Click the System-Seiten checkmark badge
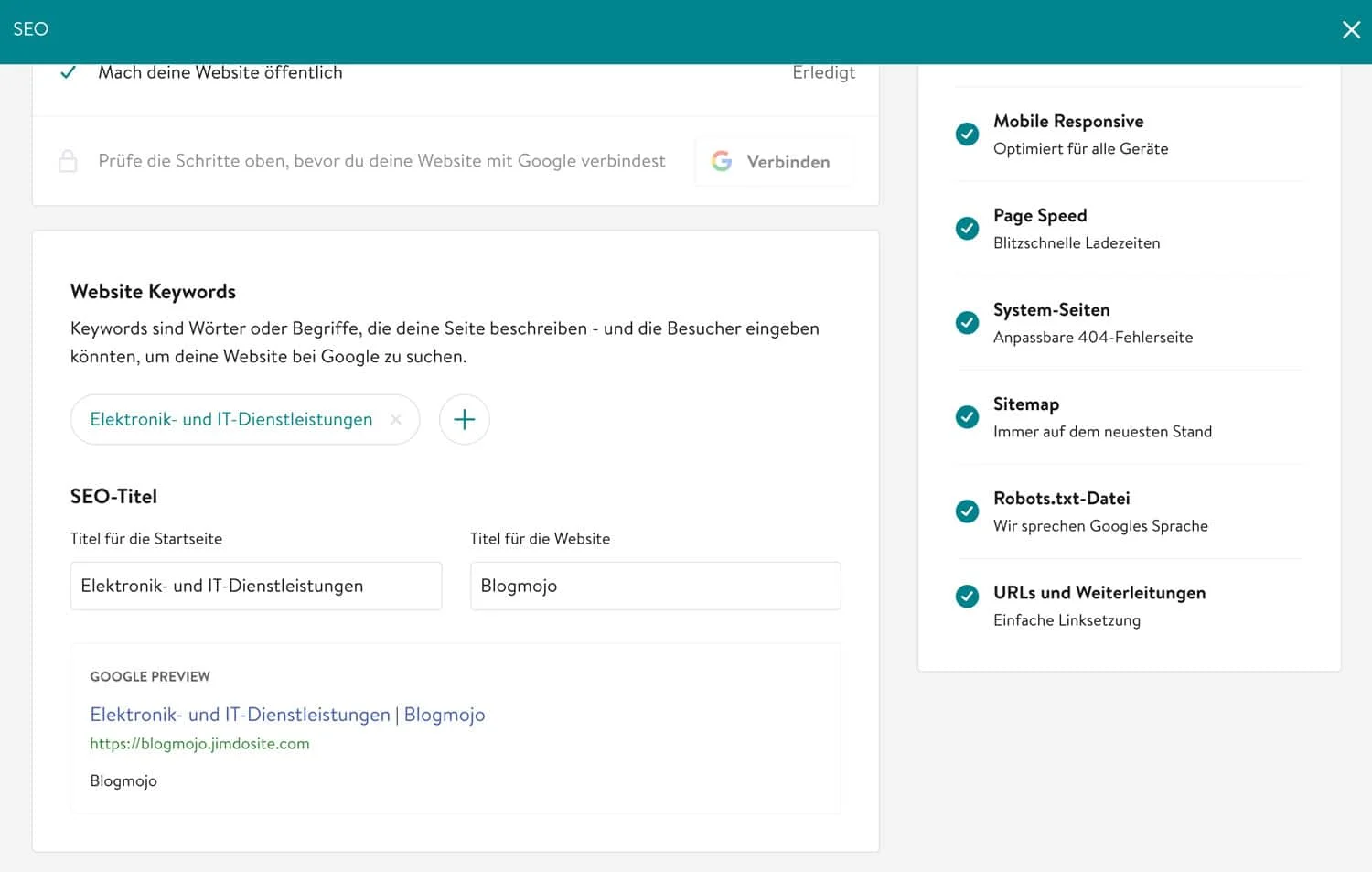The height and width of the screenshot is (872, 1372). tap(967, 323)
